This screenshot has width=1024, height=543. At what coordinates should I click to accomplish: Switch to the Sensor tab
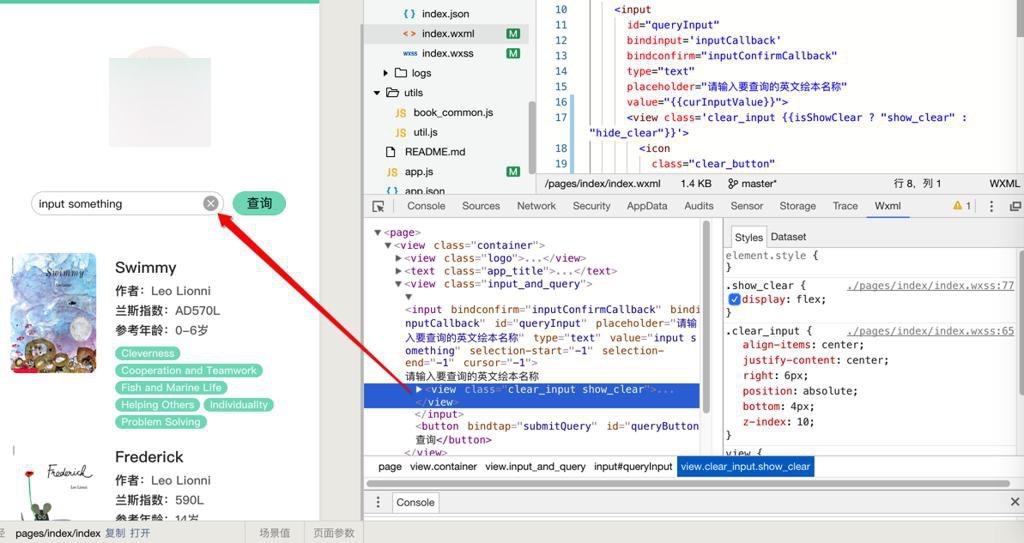click(746, 206)
